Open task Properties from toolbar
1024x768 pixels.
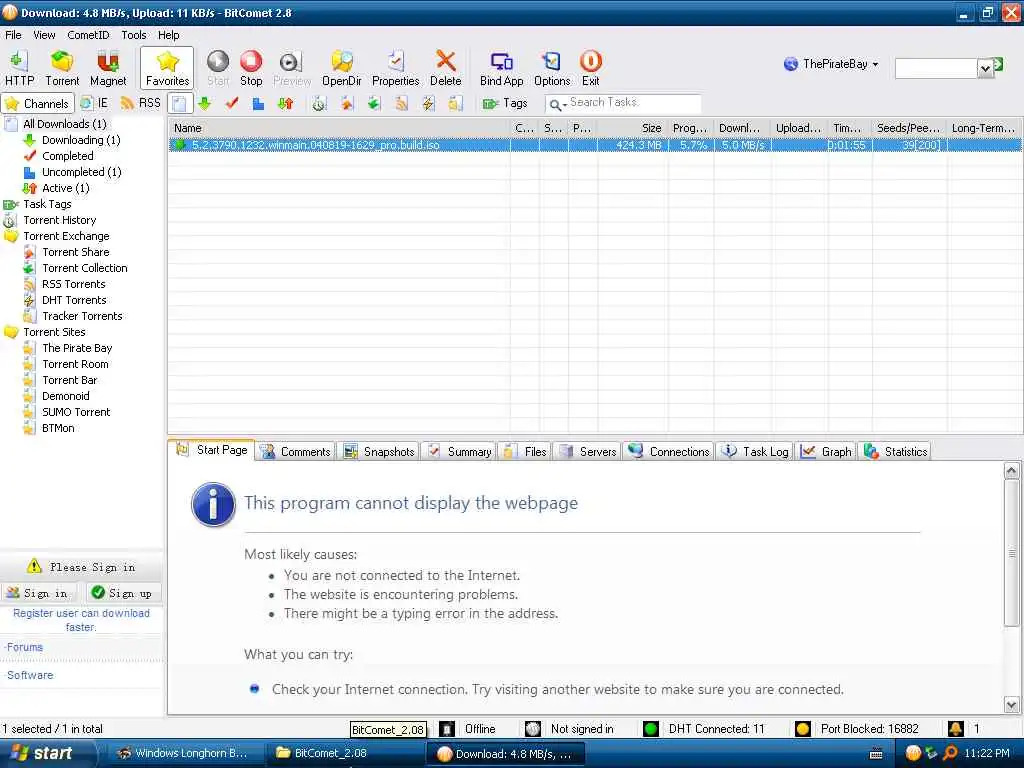pos(395,68)
